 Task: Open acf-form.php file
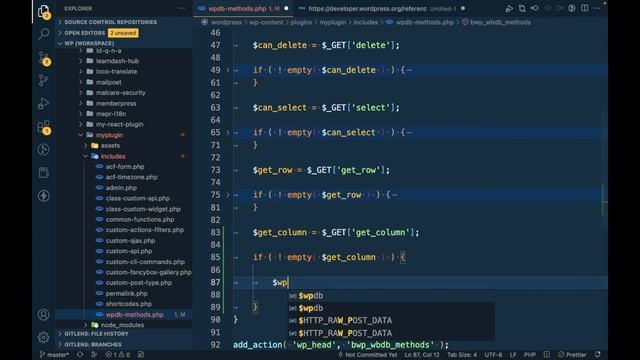click(124, 167)
